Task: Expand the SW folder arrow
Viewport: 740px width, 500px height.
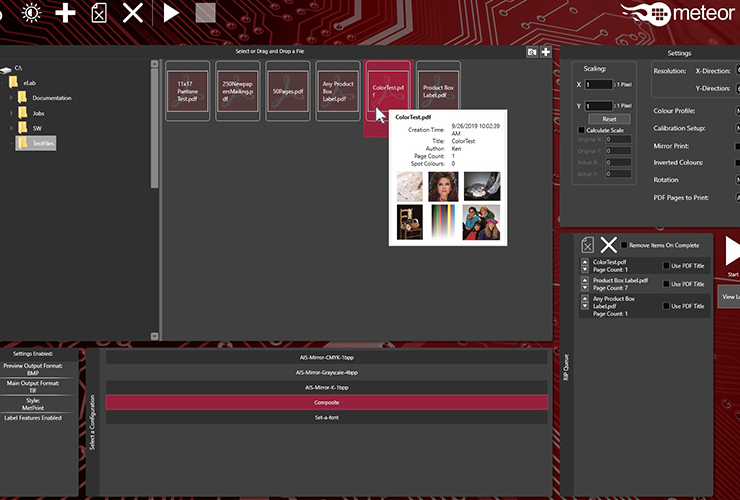Action: tap(11, 128)
